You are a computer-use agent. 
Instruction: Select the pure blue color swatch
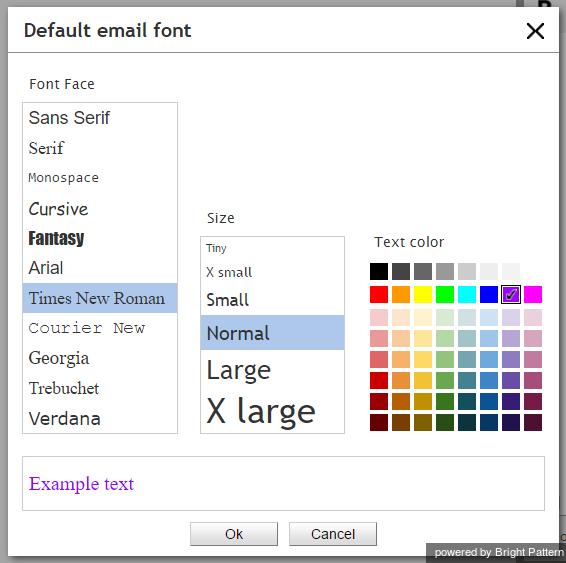(x=489, y=294)
